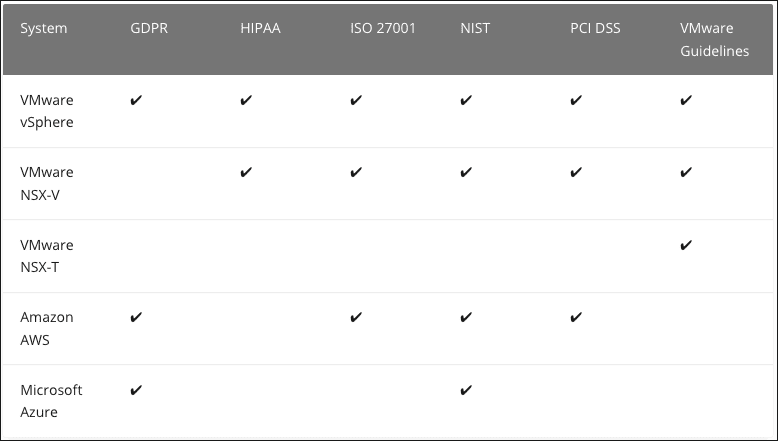Image resolution: width=778 pixels, height=441 pixels.
Task: Click the ISO 27001 checkmark for Amazon AWS
Action: click(x=356, y=318)
